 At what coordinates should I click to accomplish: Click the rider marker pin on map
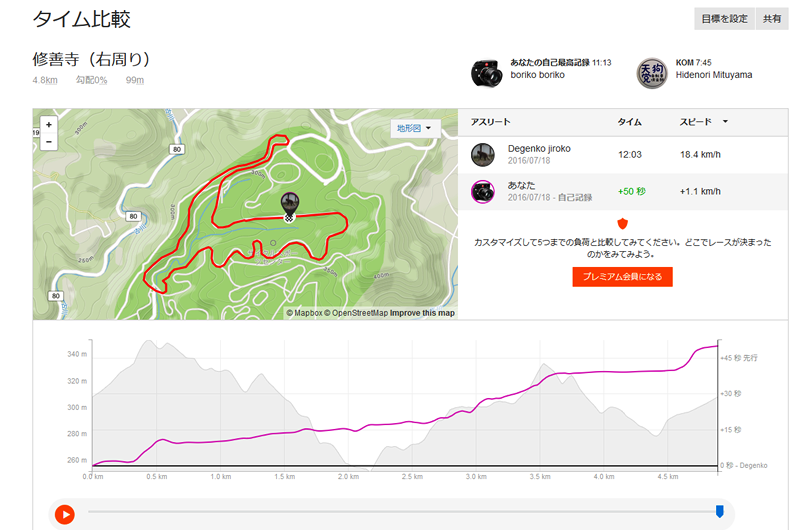(289, 206)
